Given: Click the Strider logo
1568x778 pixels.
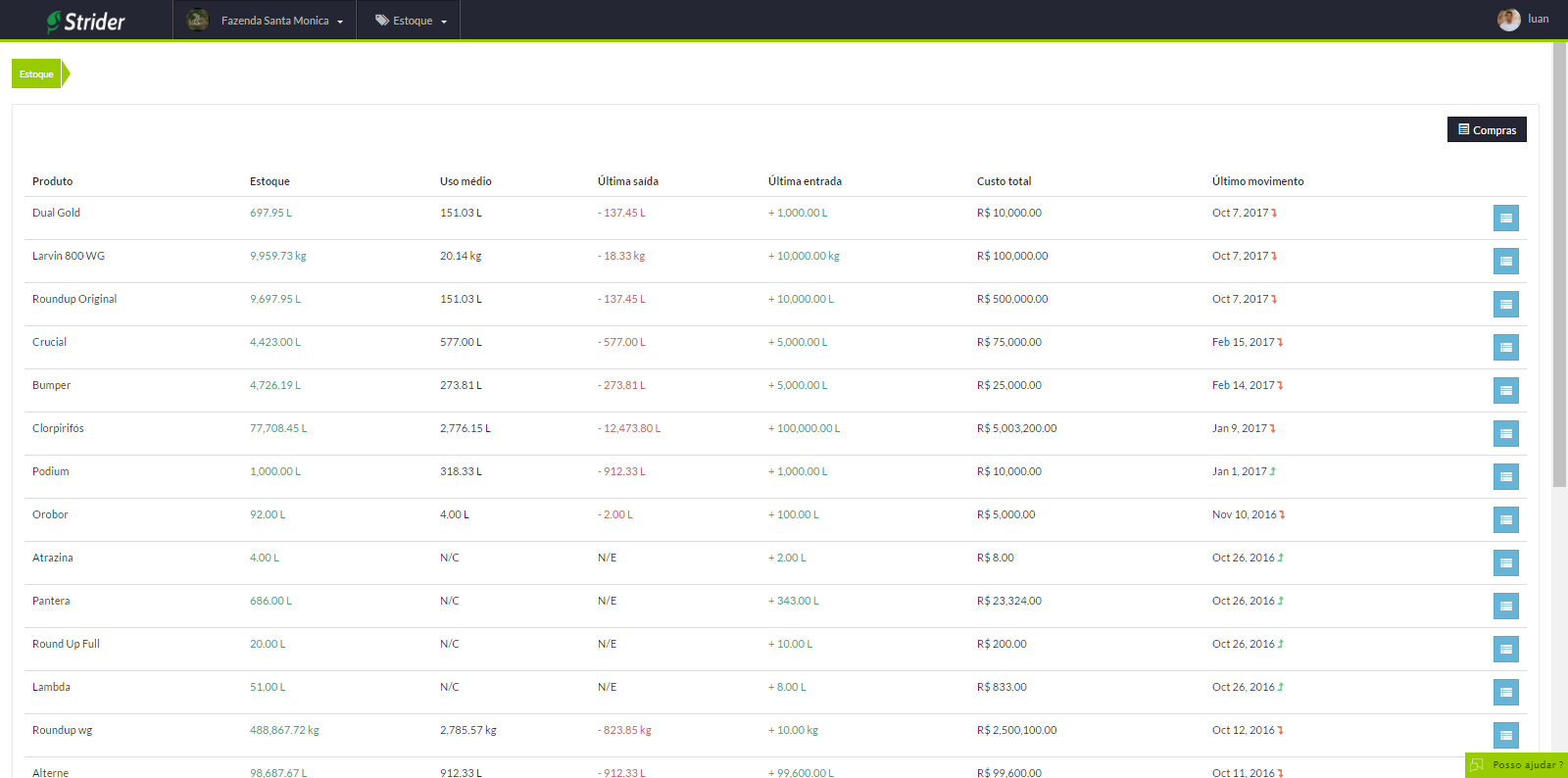Looking at the screenshot, I should pos(86,21).
